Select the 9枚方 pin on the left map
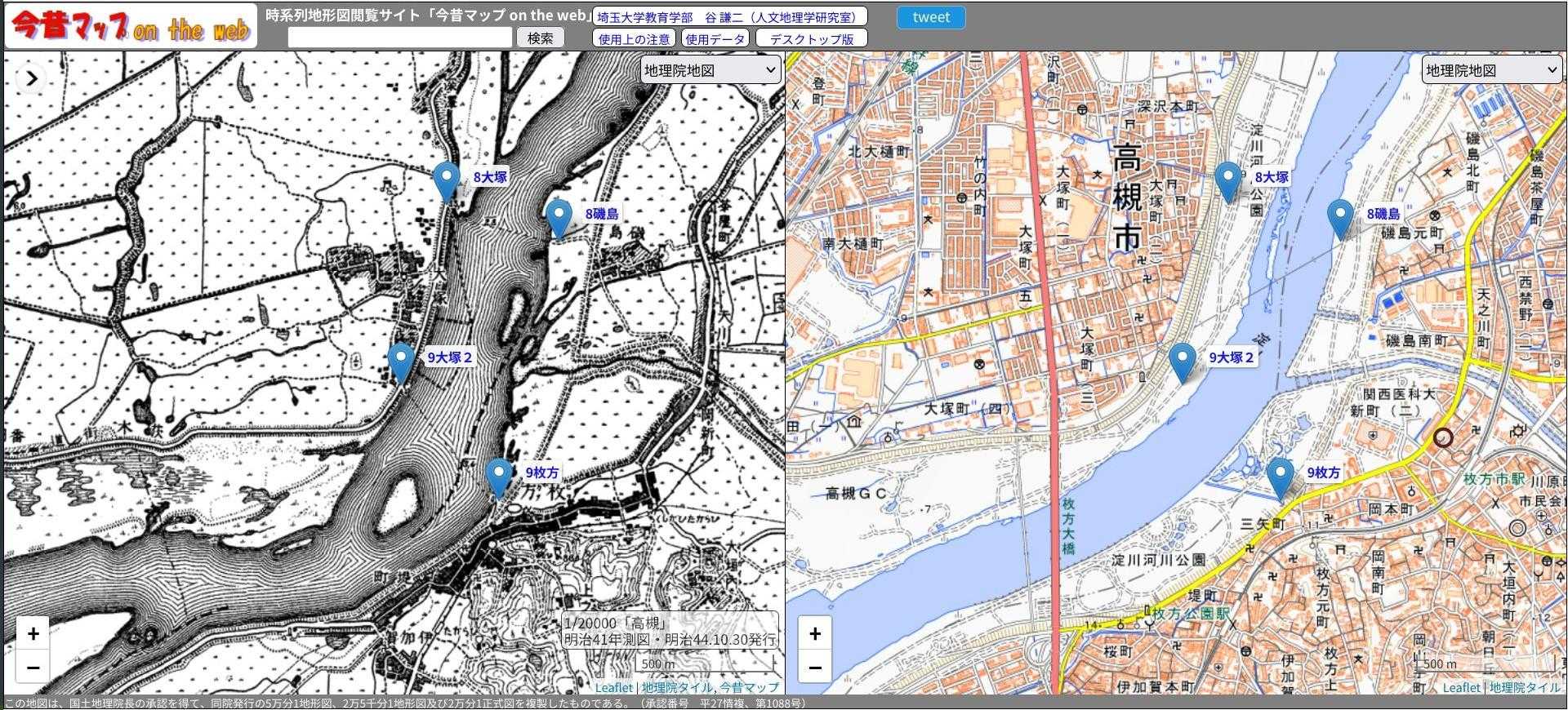 498,477
